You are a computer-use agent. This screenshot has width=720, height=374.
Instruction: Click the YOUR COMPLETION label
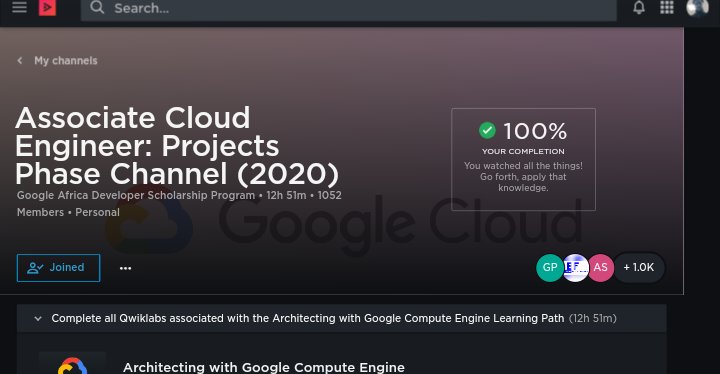pyautogui.click(x=523, y=152)
